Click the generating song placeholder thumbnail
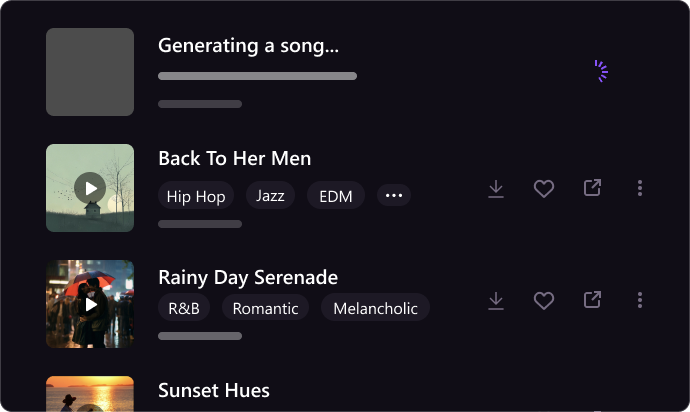 coord(90,72)
